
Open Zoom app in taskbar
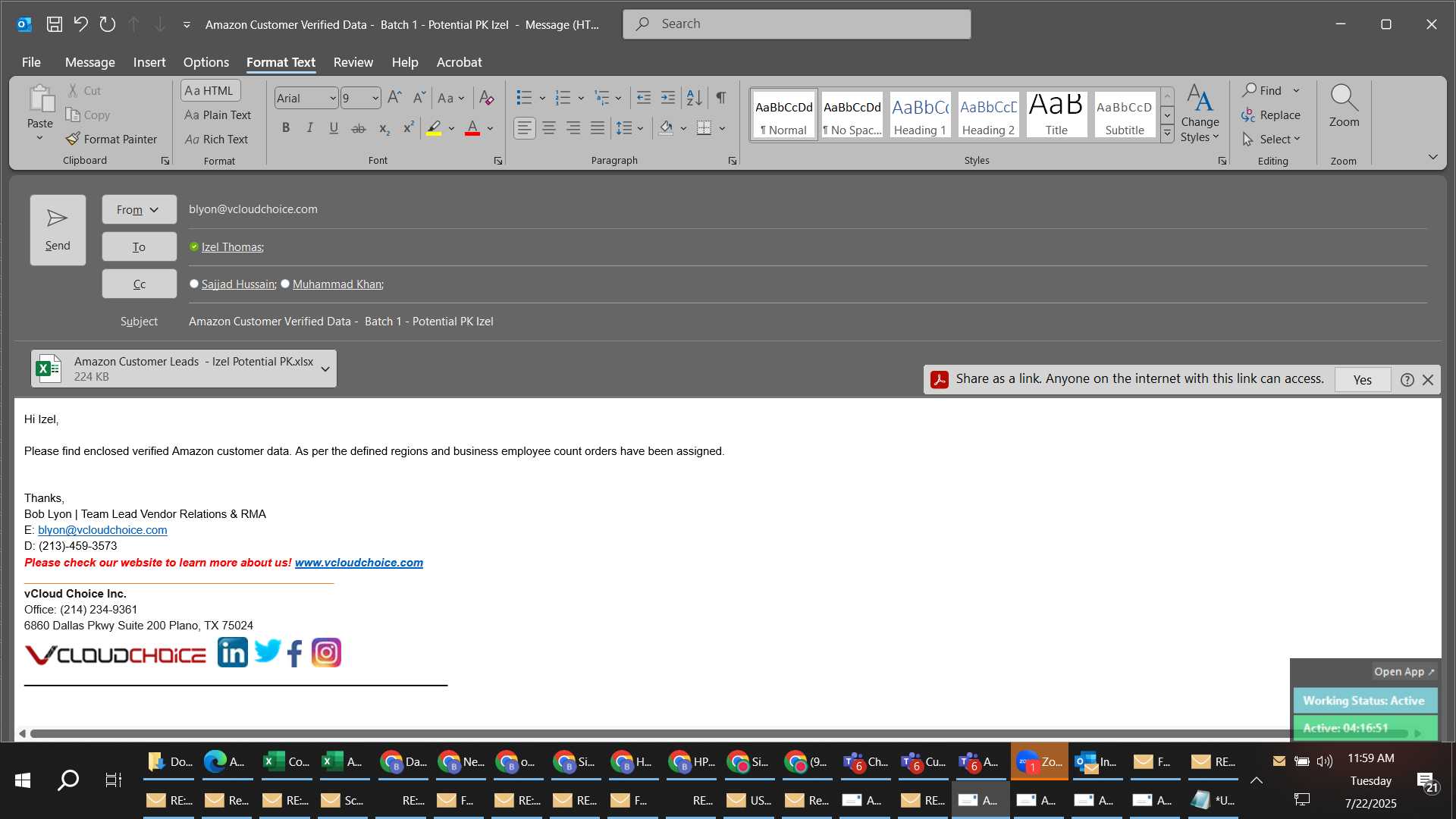pyautogui.click(x=1039, y=762)
